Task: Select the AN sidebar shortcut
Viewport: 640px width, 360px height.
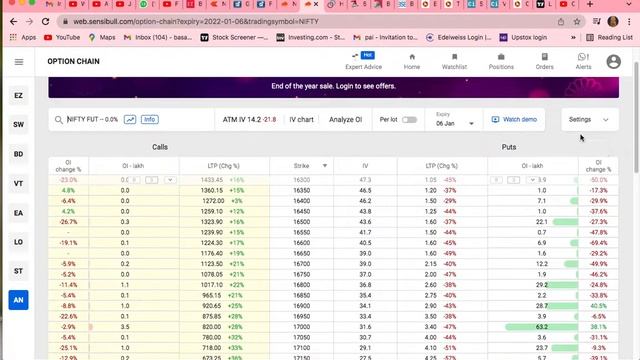Action: (x=18, y=300)
